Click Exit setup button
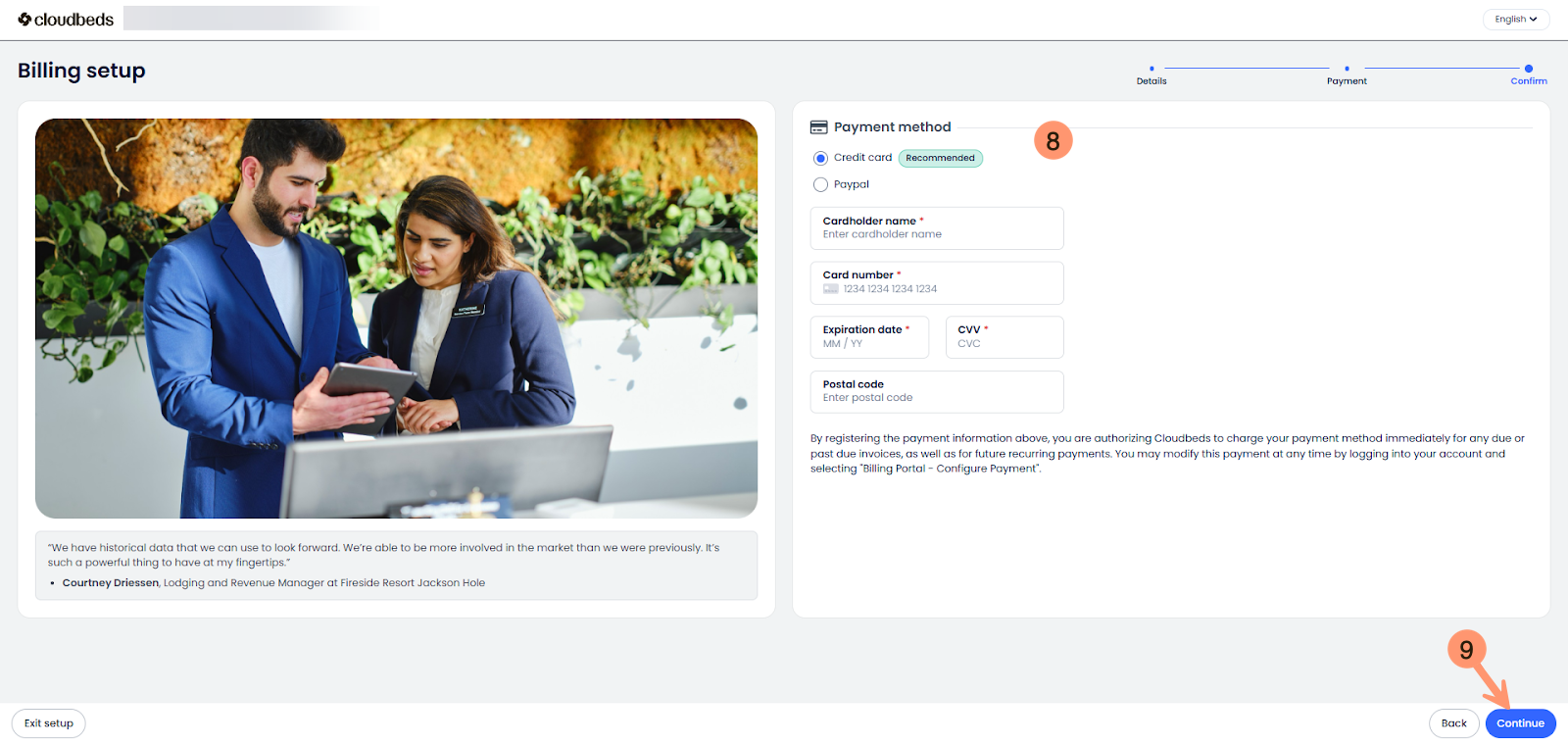 49,723
